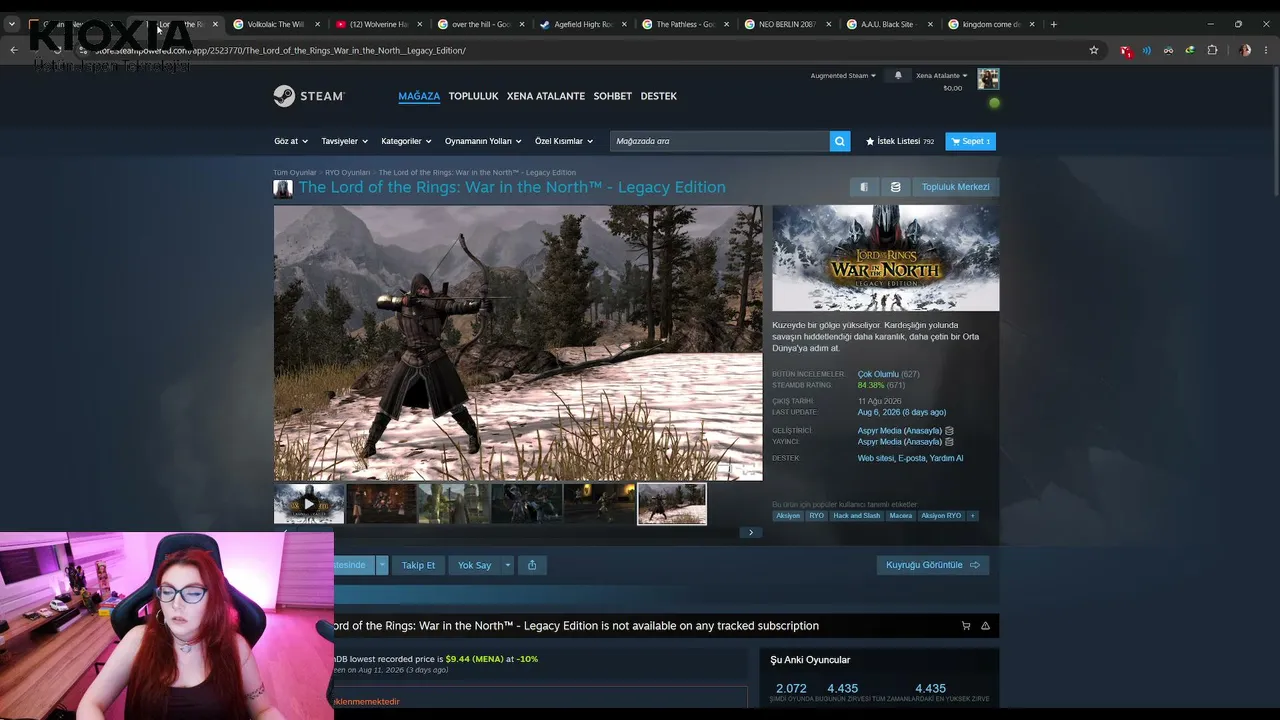Open the MAĞAZA tab

click(419, 96)
